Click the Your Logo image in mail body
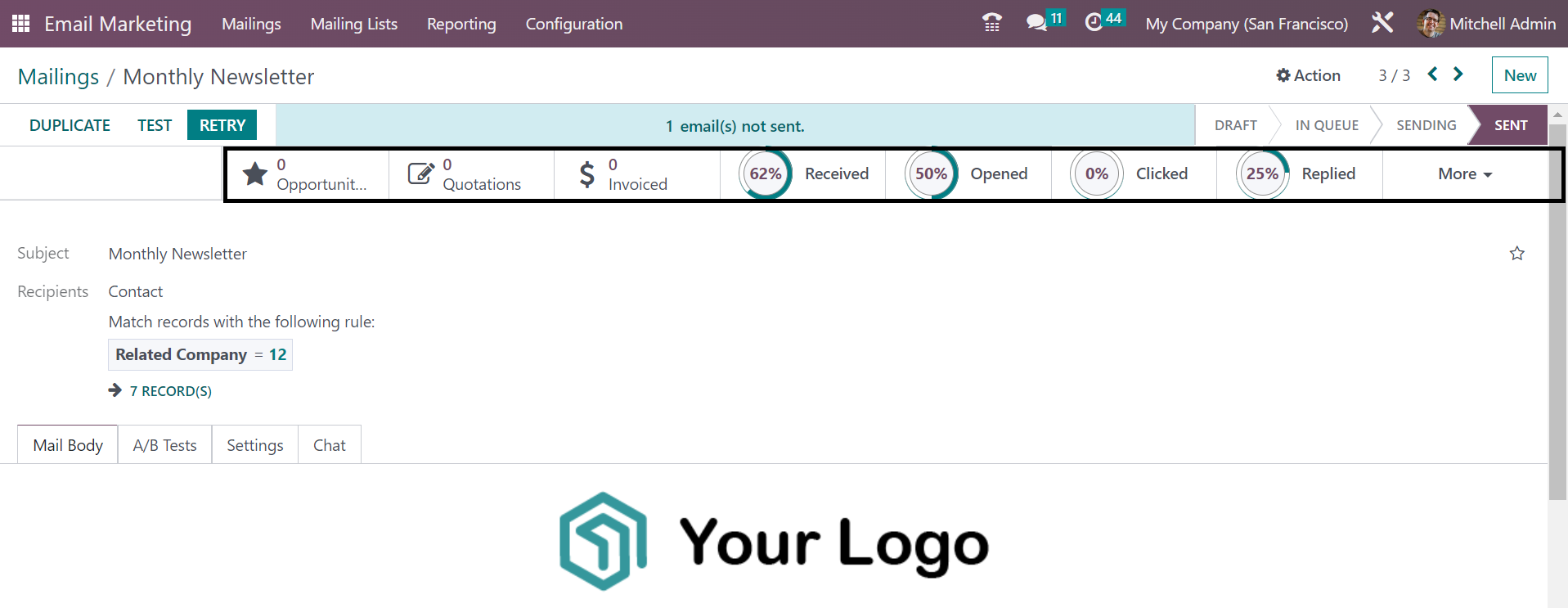 coord(774,541)
